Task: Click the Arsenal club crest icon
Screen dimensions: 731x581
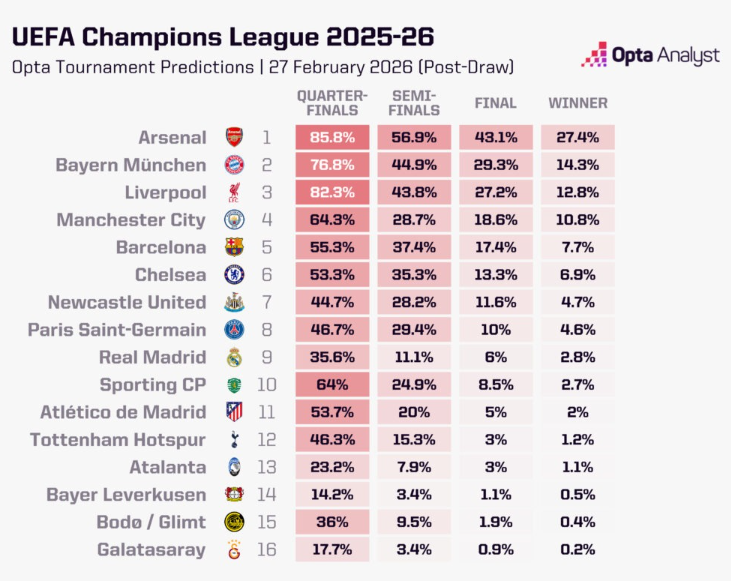Action: (x=233, y=137)
